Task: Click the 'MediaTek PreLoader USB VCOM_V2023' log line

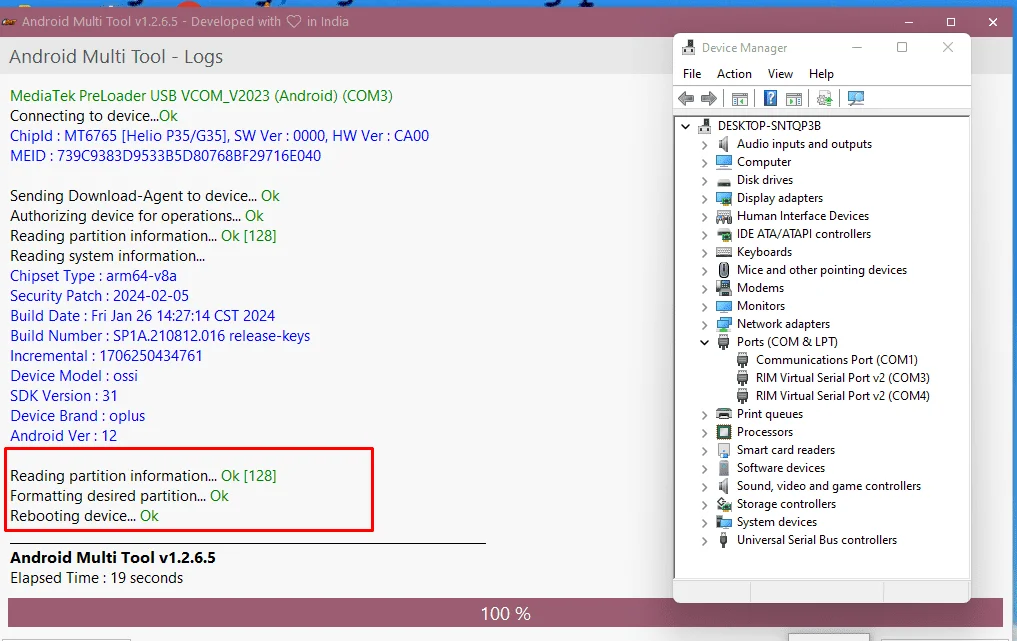Action: pyautogui.click(x=202, y=96)
